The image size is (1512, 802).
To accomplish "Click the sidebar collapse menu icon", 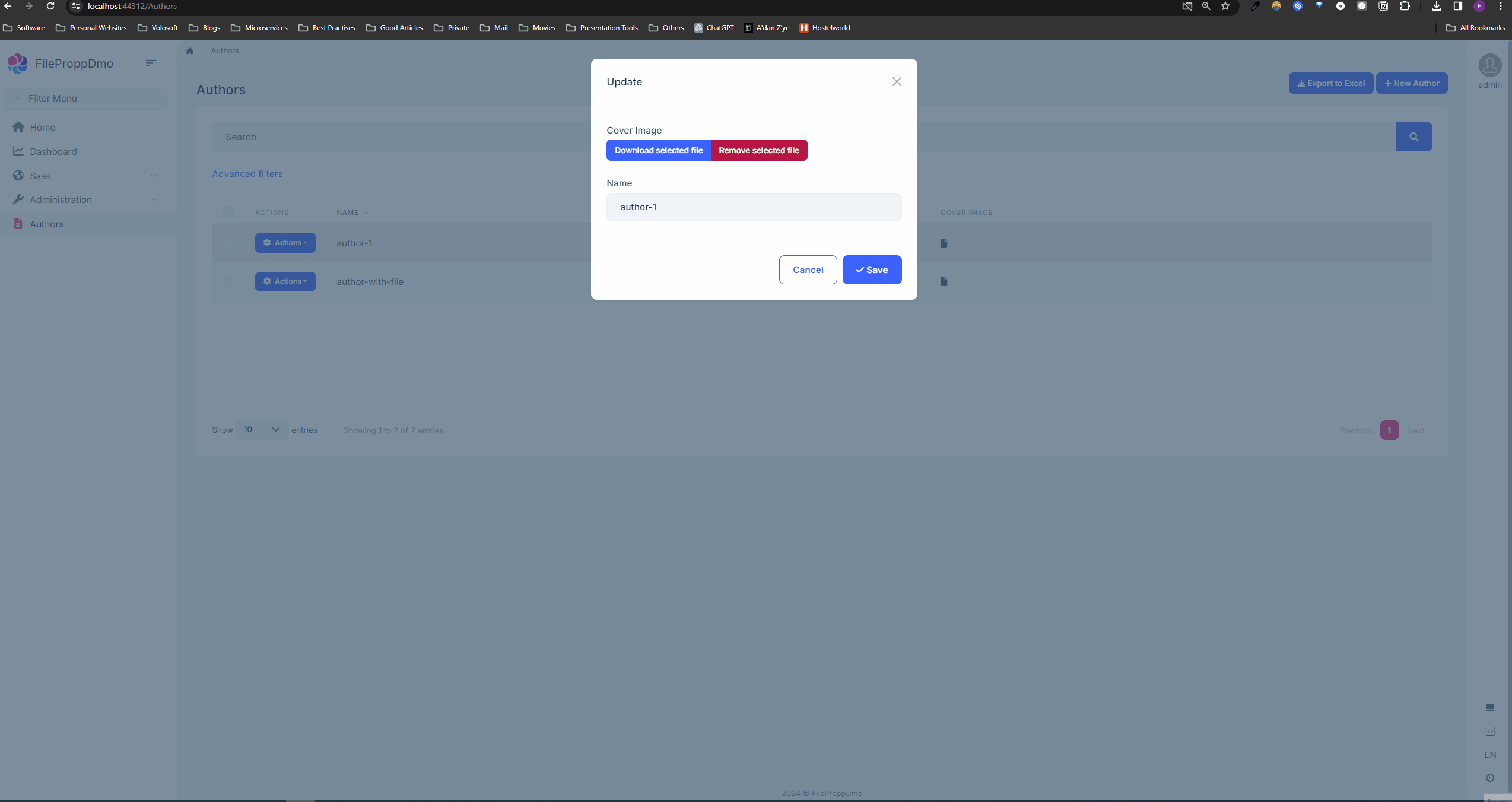I will coord(151,63).
